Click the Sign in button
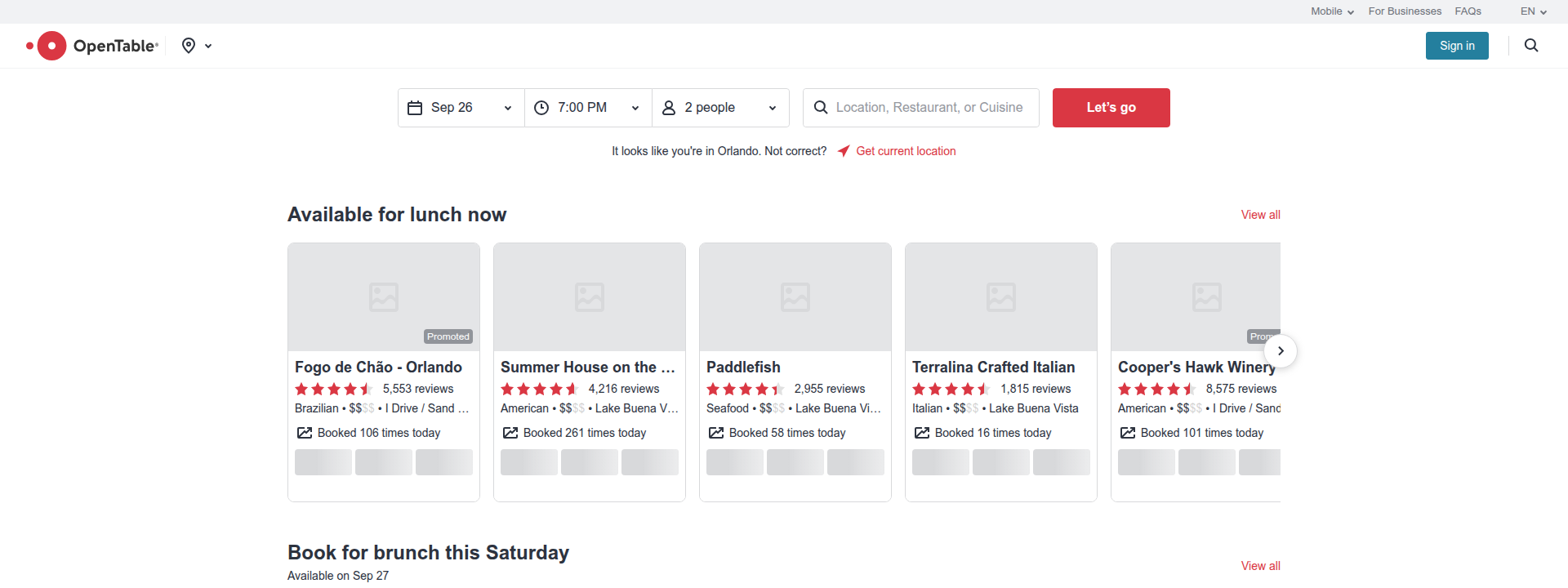The height and width of the screenshot is (588, 1568). 1457,46
